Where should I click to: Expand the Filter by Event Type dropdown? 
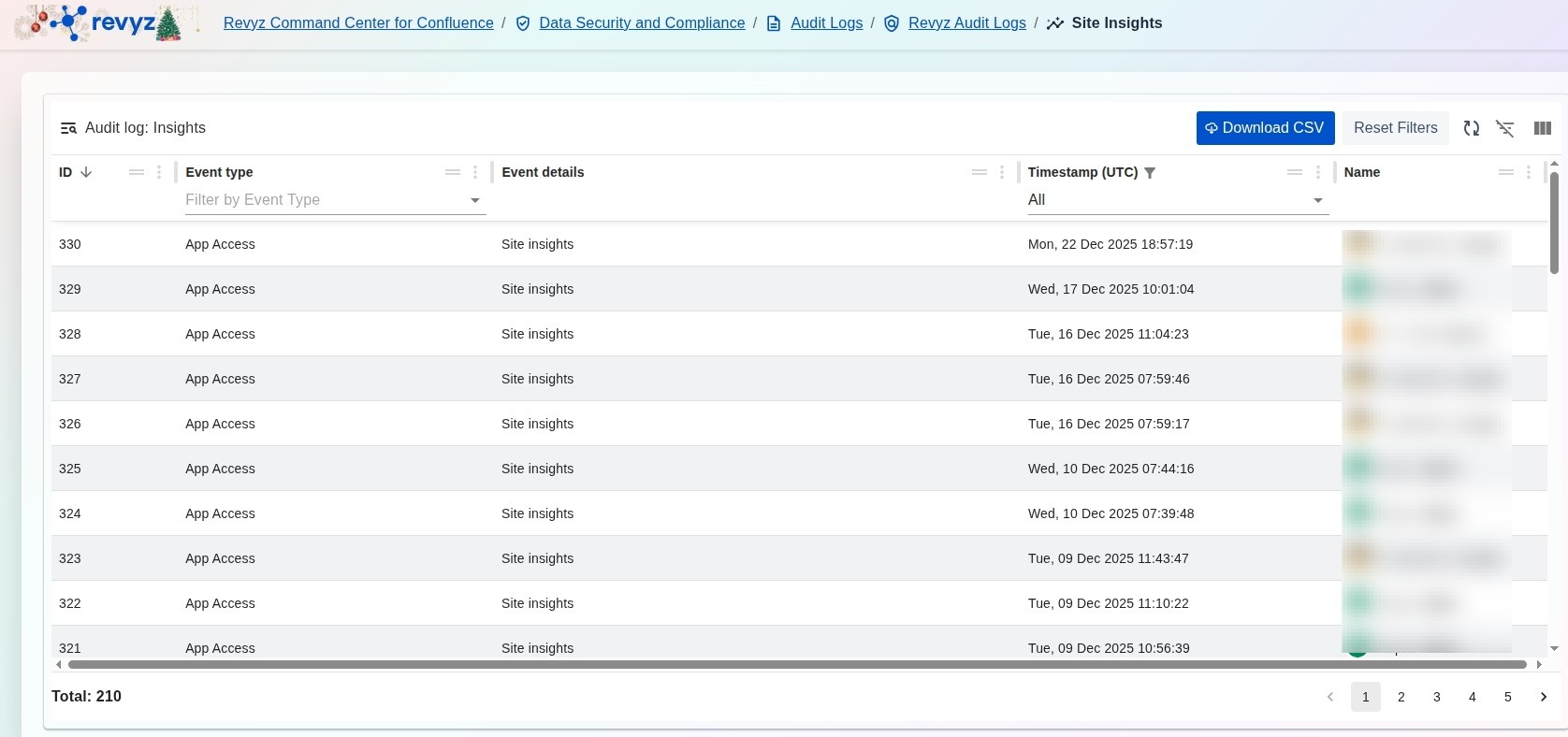point(474,200)
